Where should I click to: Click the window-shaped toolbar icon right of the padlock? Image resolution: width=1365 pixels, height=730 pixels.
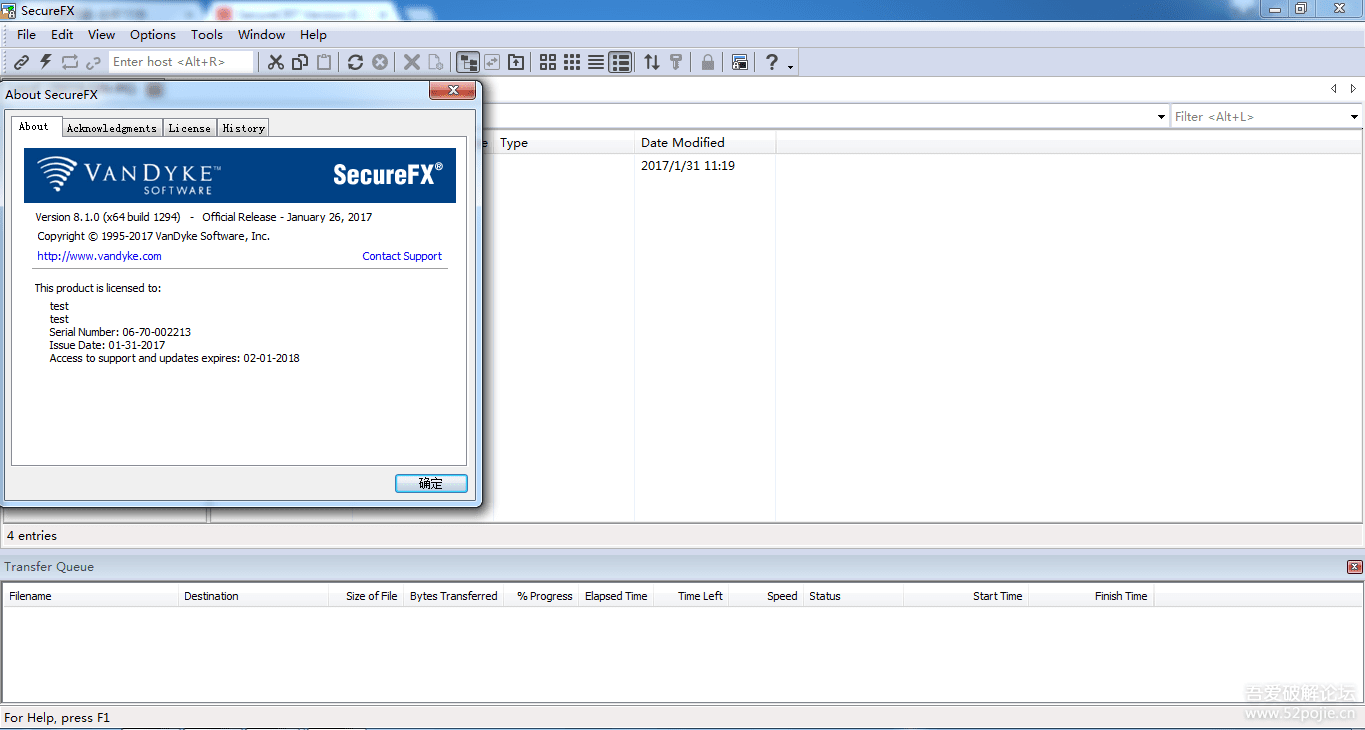tap(739, 62)
